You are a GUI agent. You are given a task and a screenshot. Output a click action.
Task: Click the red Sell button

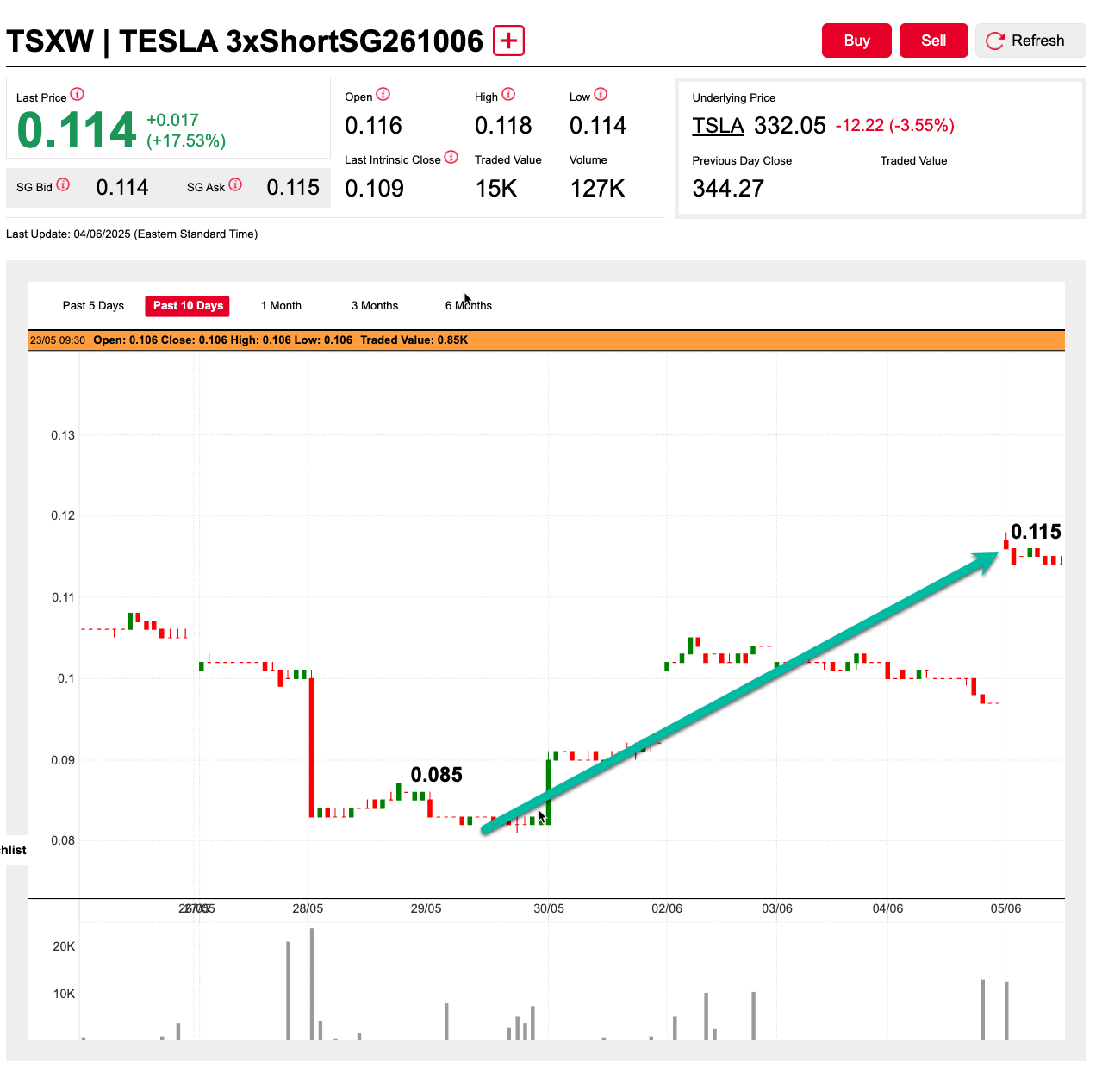(x=934, y=41)
